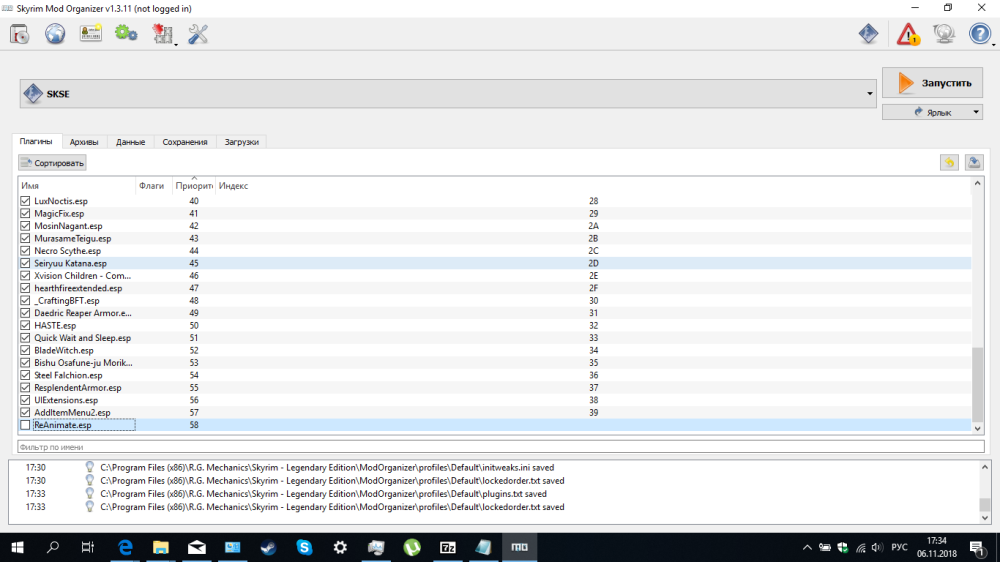Expand the Help icon dropdown arrow

tap(994, 44)
